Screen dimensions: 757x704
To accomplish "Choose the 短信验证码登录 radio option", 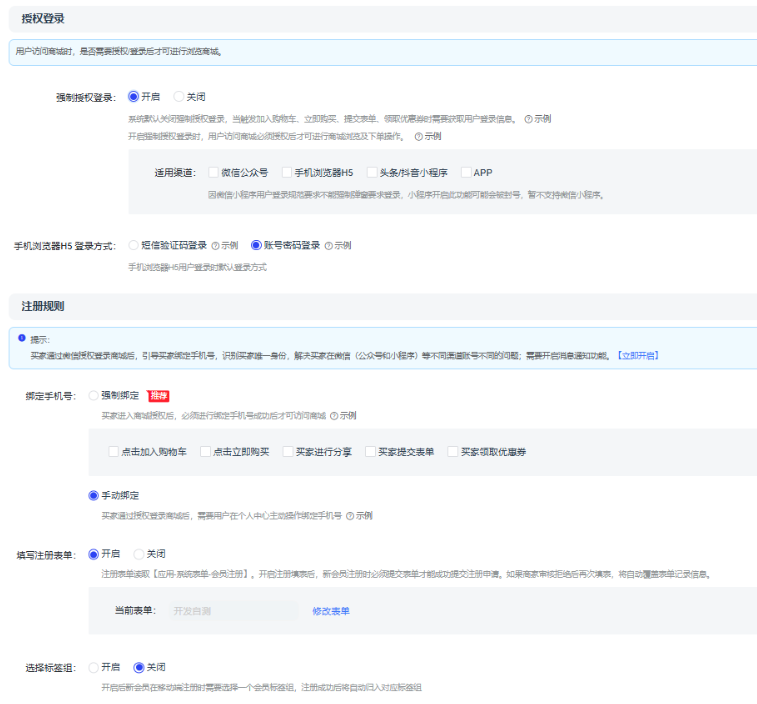I will [x=134, y=245].
